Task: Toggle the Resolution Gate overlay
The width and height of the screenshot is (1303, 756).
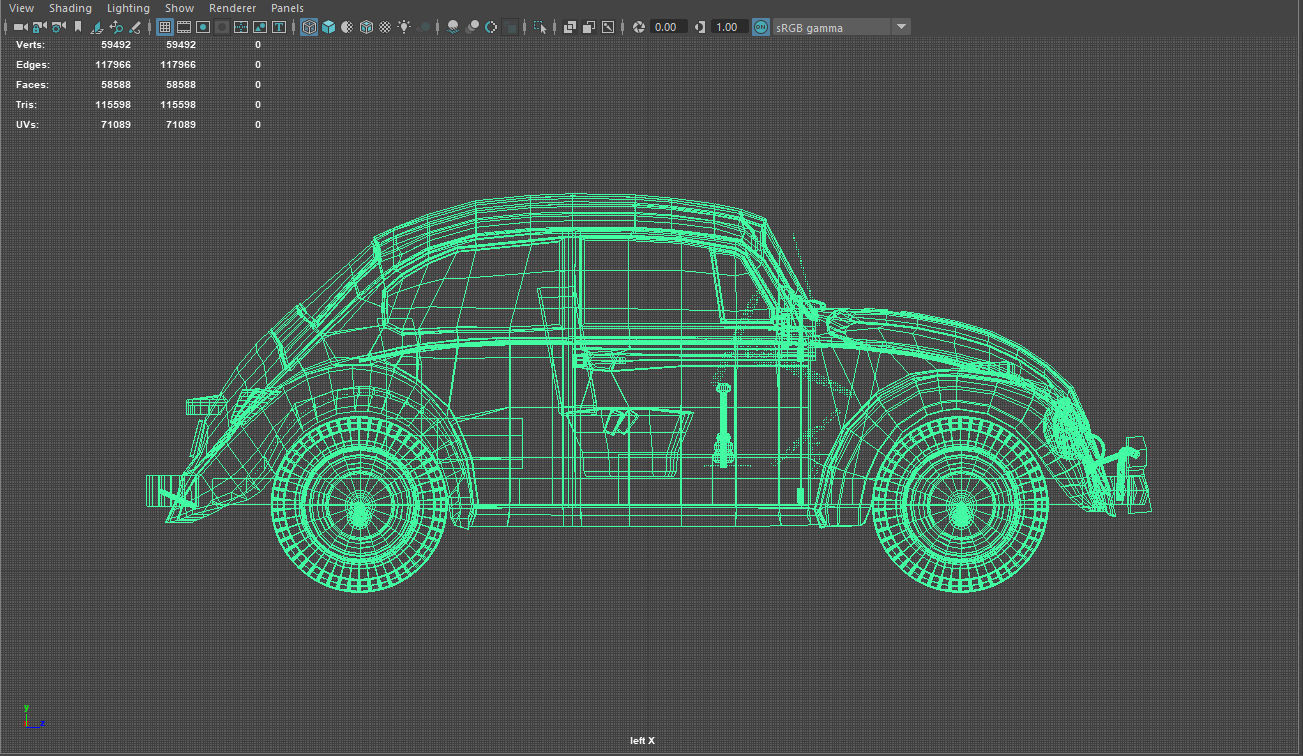Action: (203, 27)
